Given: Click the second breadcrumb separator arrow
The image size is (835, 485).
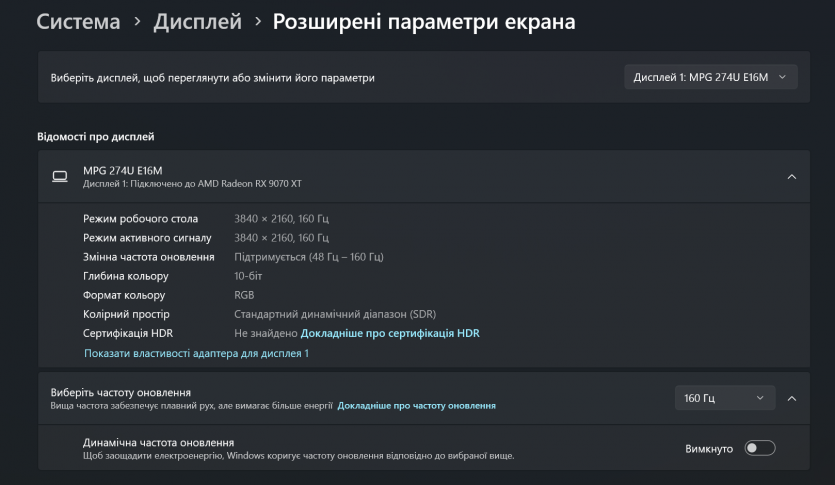Looking at the screenshot, I should click(x=258, y=21).
